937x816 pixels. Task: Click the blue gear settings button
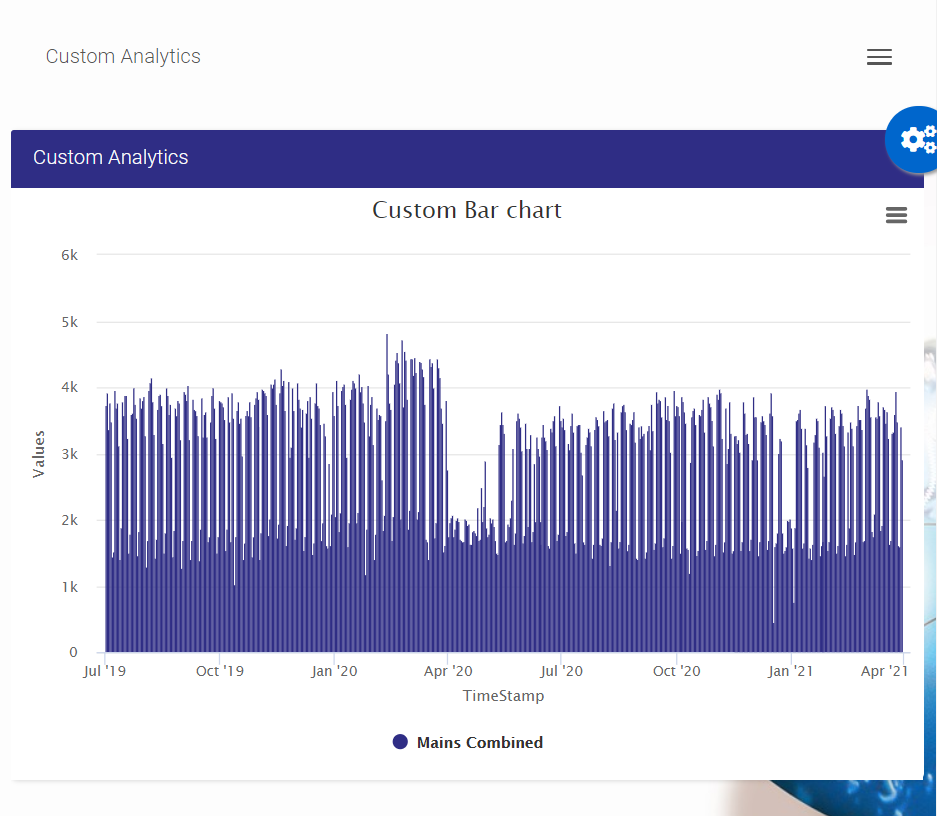pos(915,139)
